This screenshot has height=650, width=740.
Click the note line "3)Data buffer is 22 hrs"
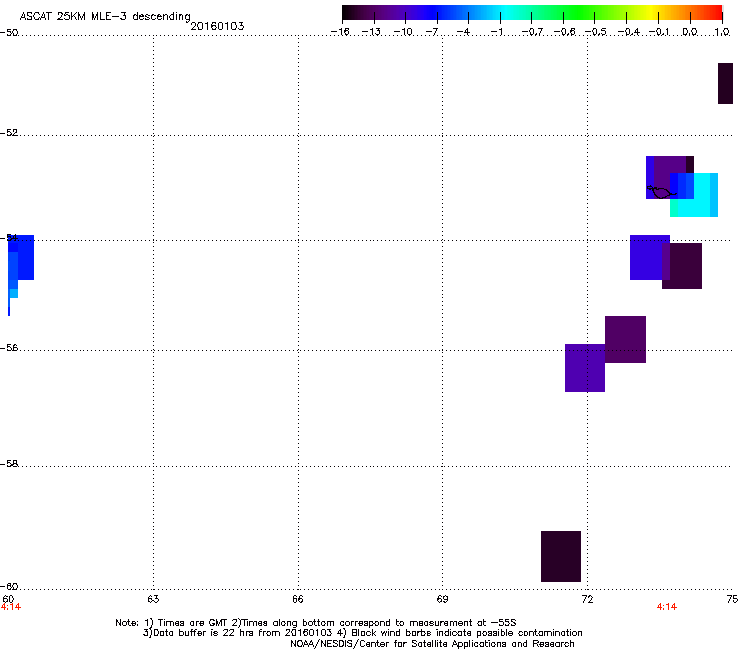pos(362,633)
